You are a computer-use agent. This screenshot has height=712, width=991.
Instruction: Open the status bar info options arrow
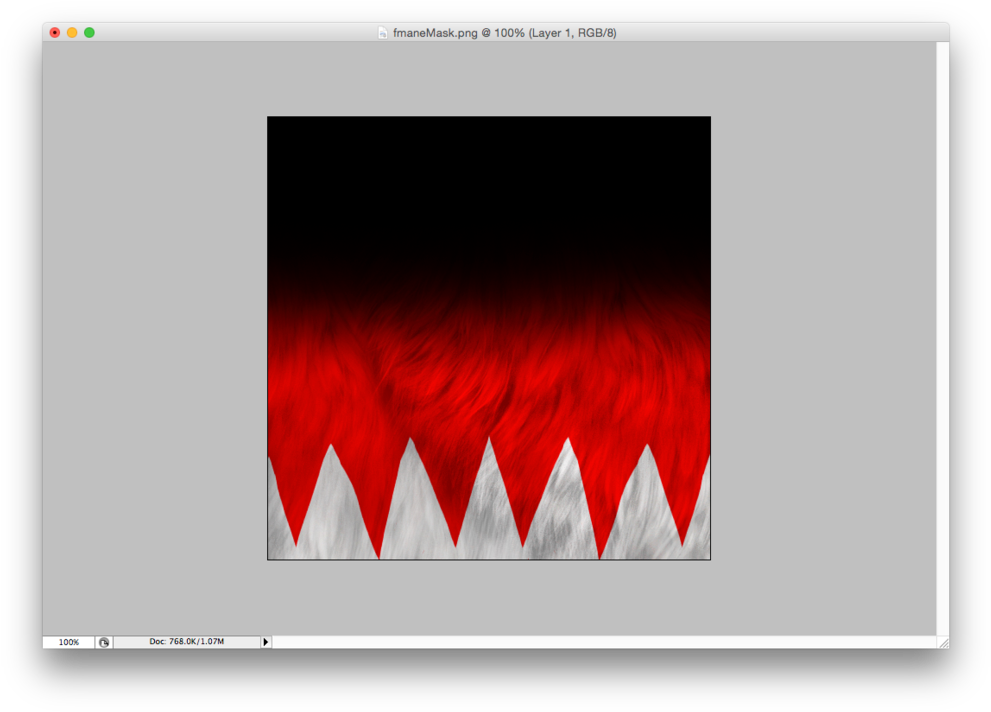click(x=266, y=642)
